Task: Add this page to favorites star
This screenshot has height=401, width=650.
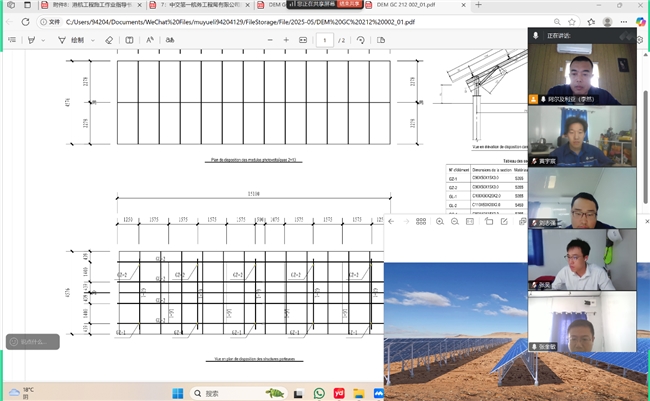Action: pyautogui.click(x=572, y=22)
